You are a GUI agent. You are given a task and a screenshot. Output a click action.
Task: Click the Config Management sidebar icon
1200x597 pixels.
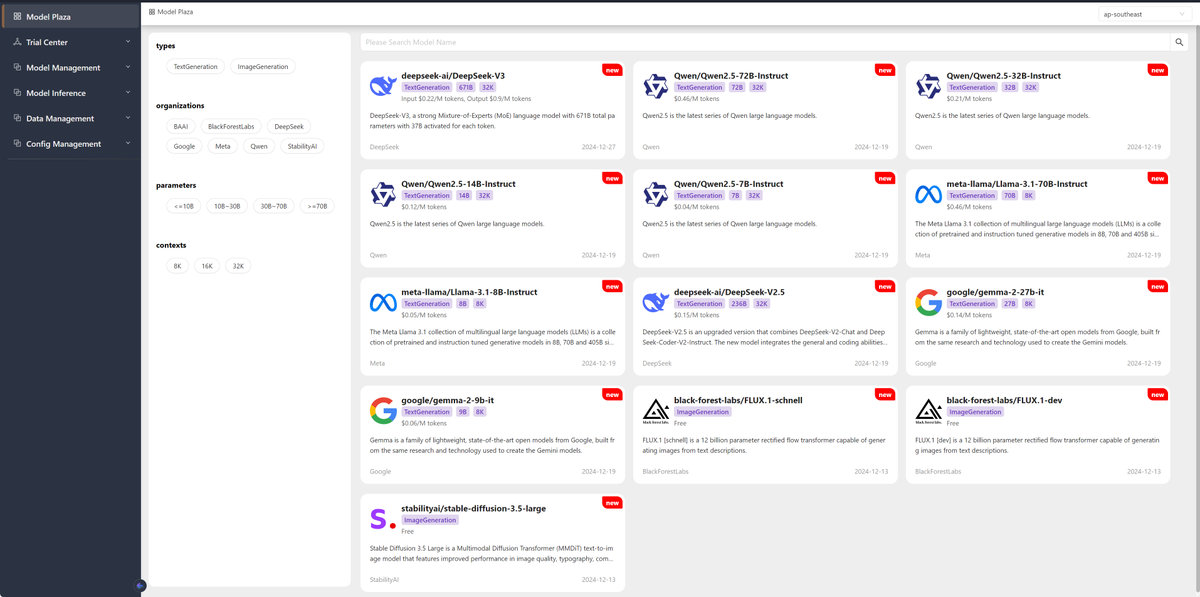pyautogui.click(x=17, y=143)
